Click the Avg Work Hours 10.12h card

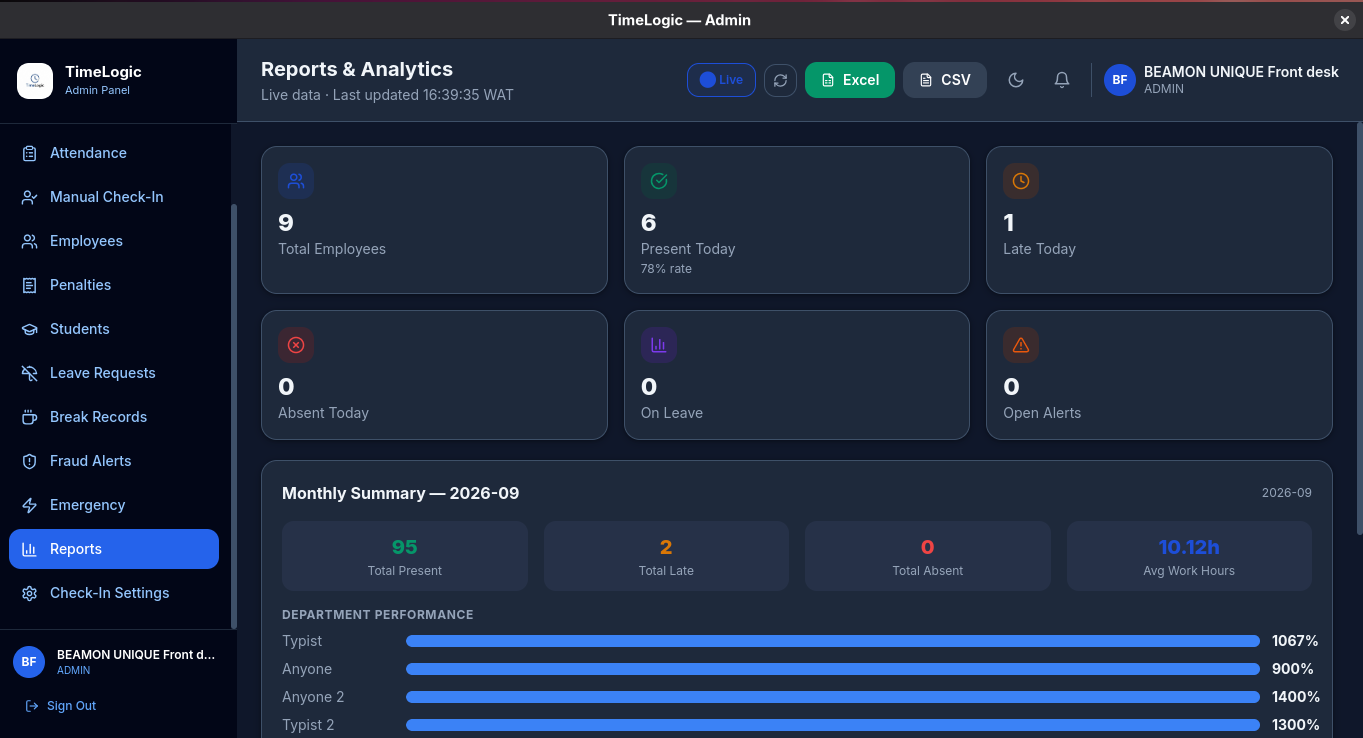[1189, 556]
